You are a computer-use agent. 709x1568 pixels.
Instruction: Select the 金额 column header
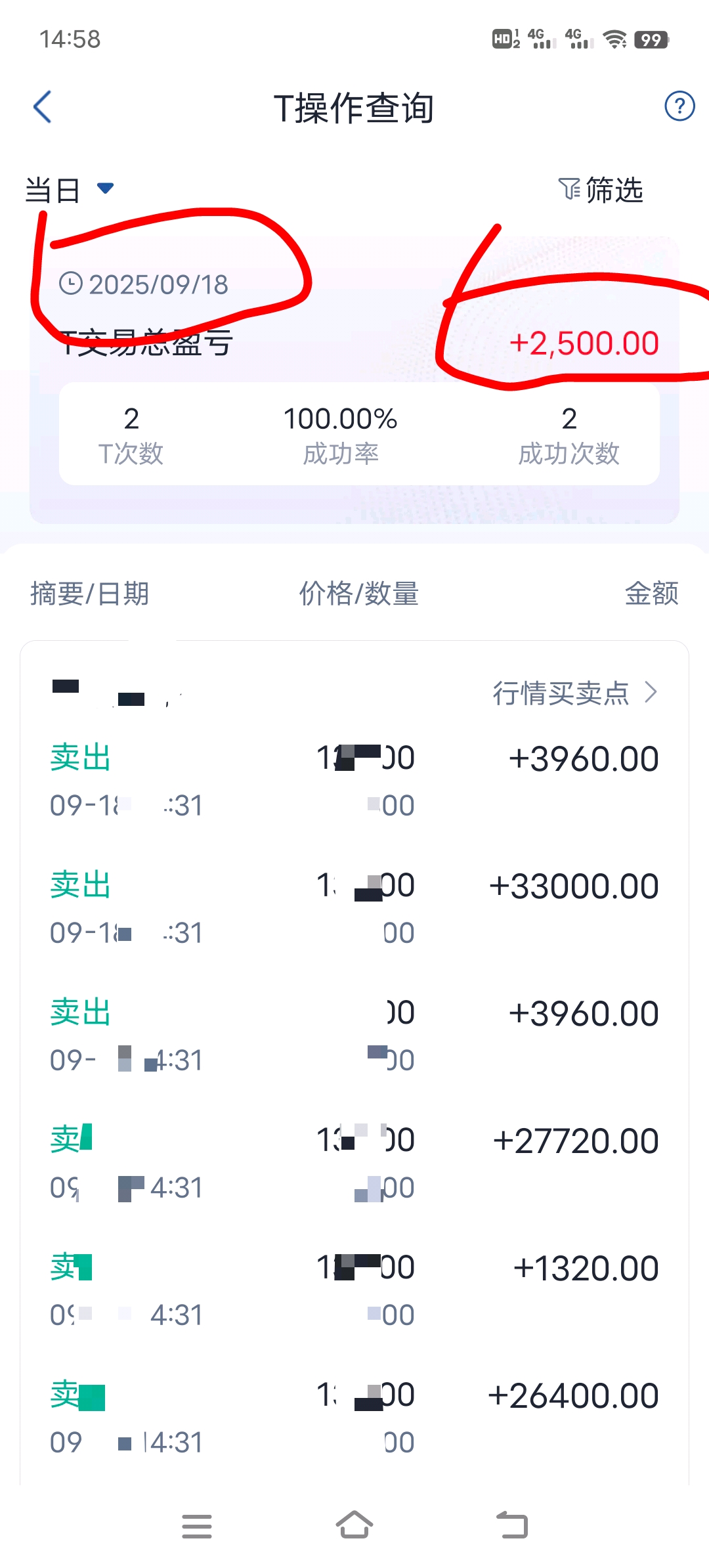(x=652, y=594)
